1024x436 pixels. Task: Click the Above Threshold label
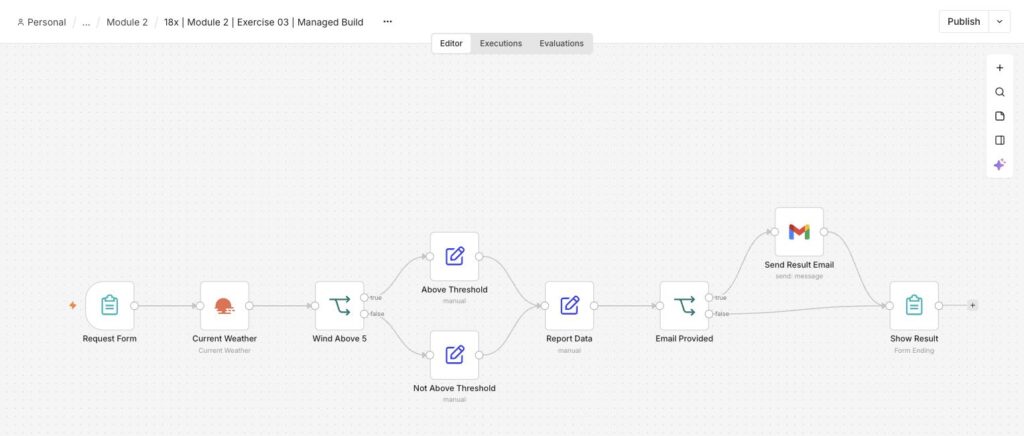click(x=455, y=290)
